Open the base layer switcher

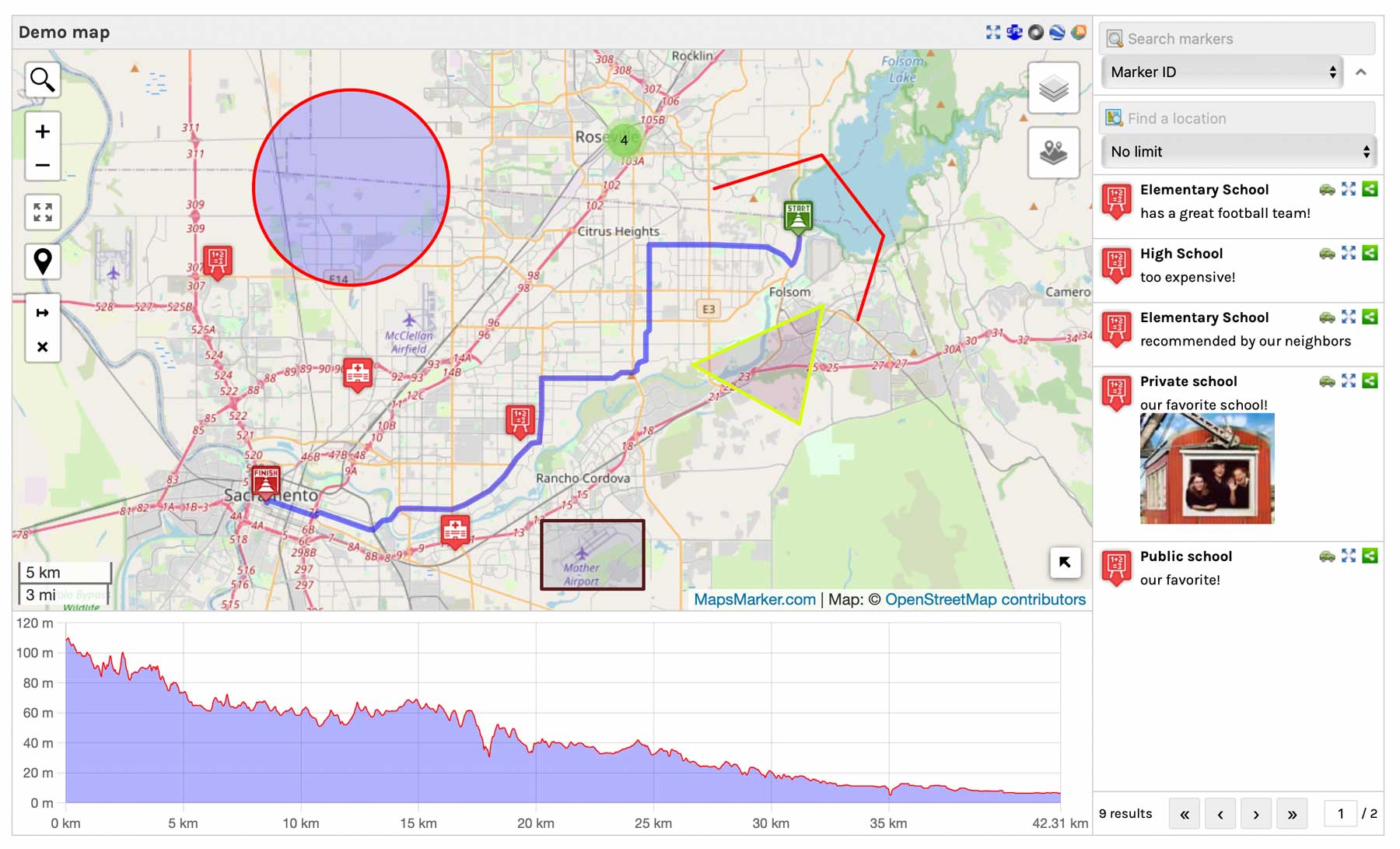[x=1053, y=88]
